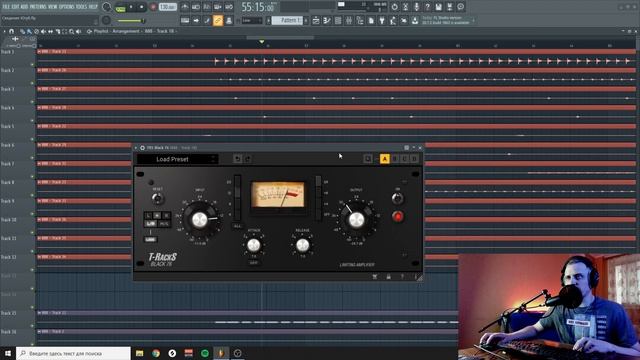Click the playhead marker on the timeline
The image size is (640, 360).
point(262,42)
